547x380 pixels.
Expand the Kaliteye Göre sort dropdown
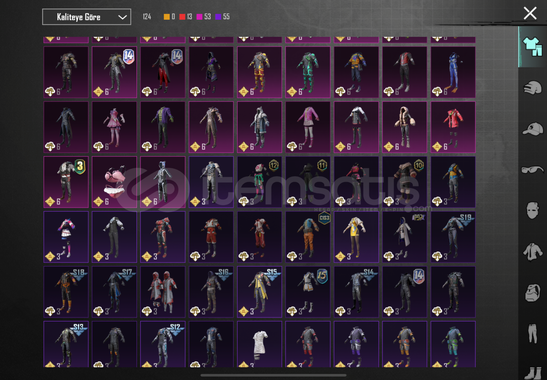[x=87, y=17]
